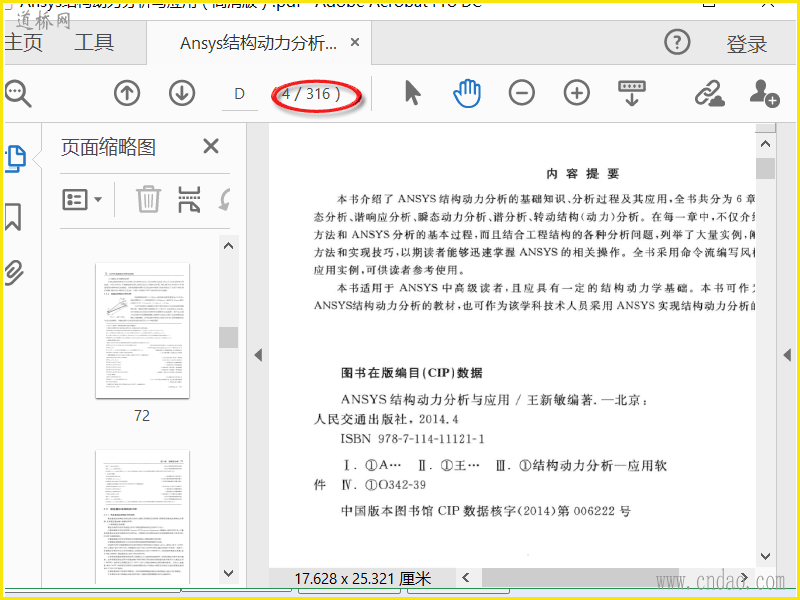Viewport: 800px width, 600px height.
Task: Activate the hand pan tool
Action: pyautogui.click(x=467, y=93)
